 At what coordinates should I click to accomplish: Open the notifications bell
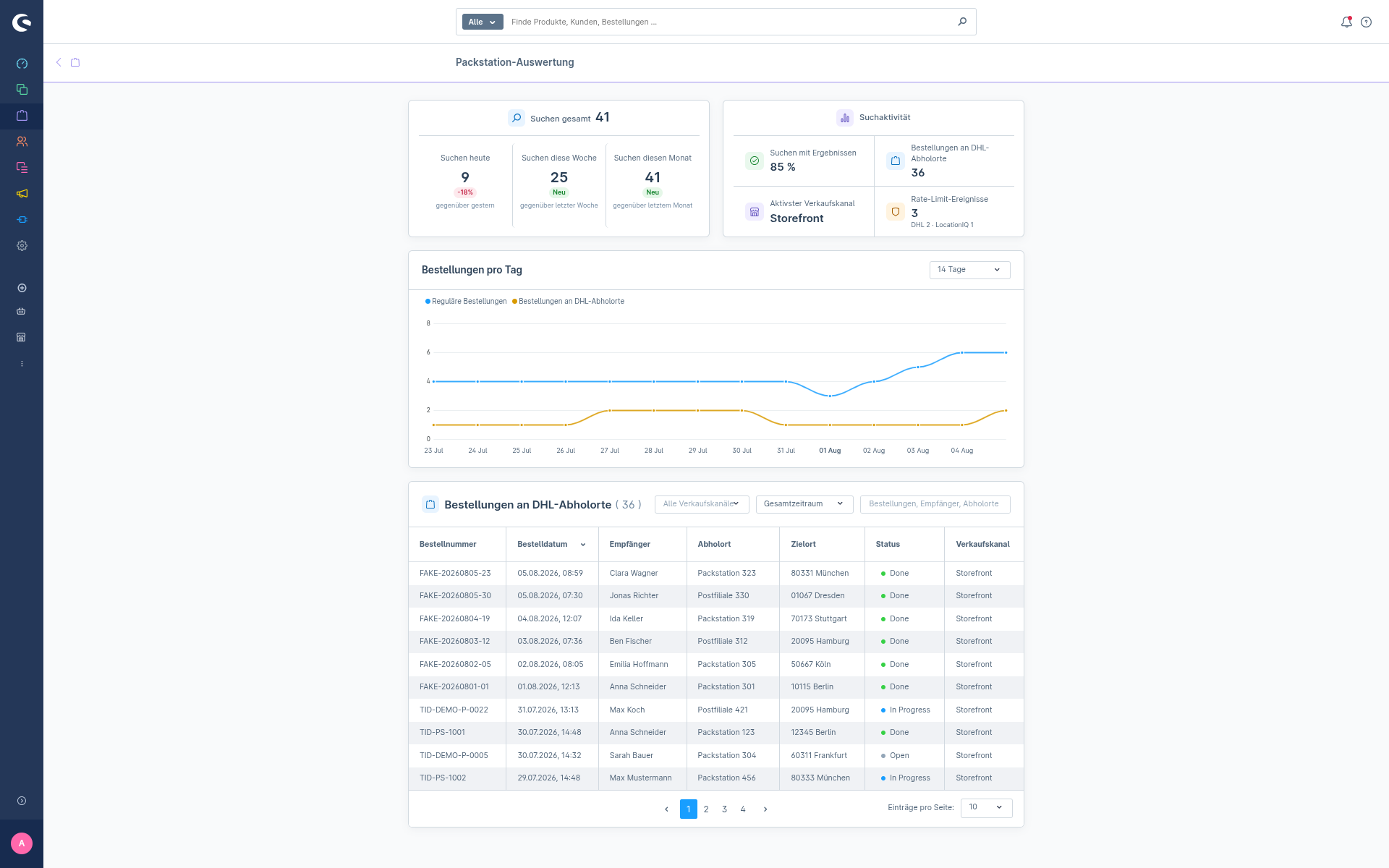tap(1346, 22)
